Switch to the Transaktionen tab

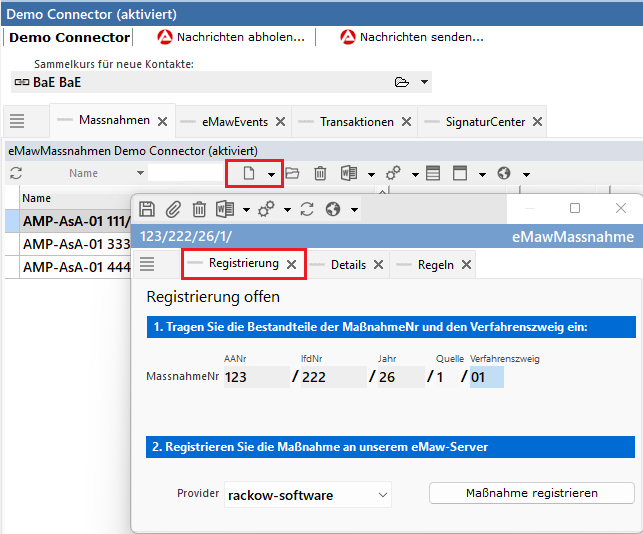pos(356,121)
